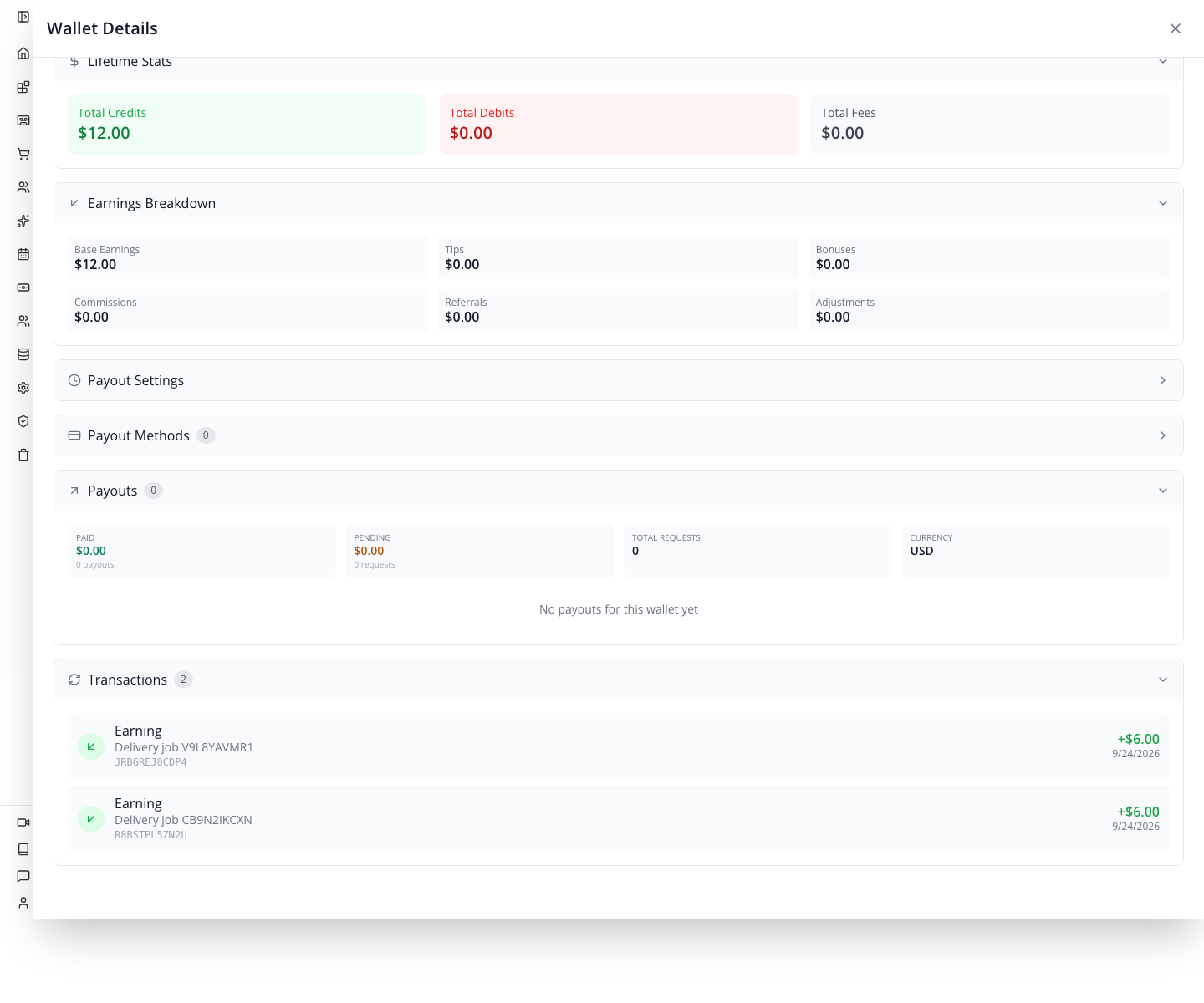Click the +$6.00 amount for job CB9N2IKCXN
The height and width of the screenshot is (1003, 1204).
click(x=1139, y=812)
